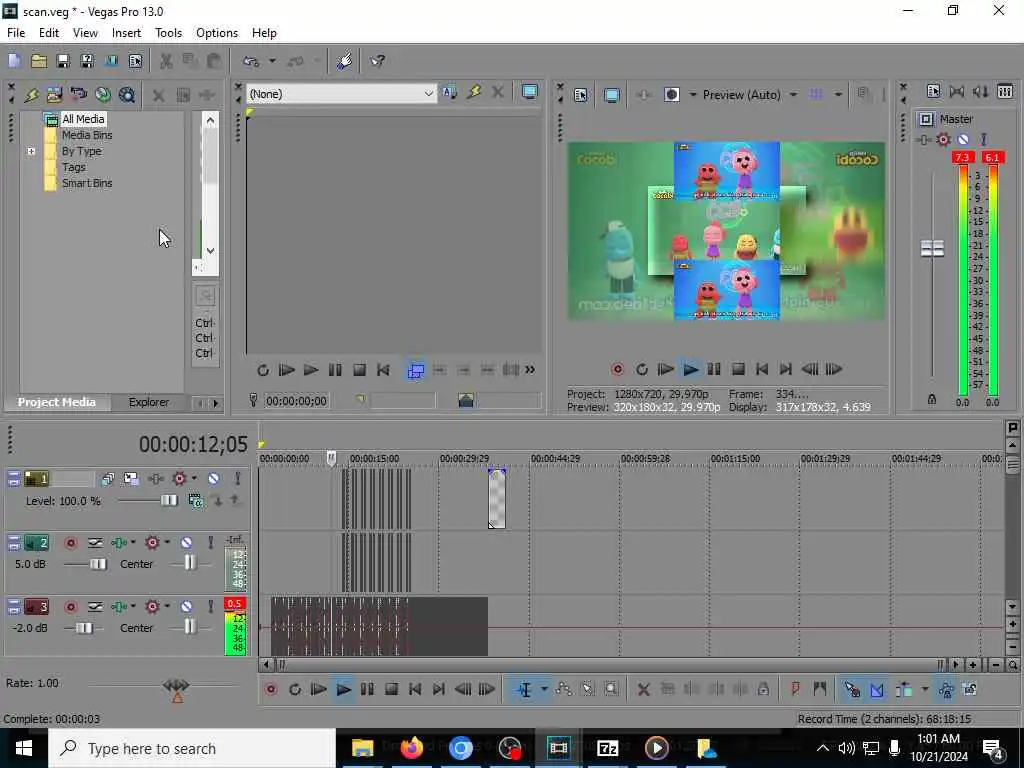Select the video event on track 1

tap(497, 499)
